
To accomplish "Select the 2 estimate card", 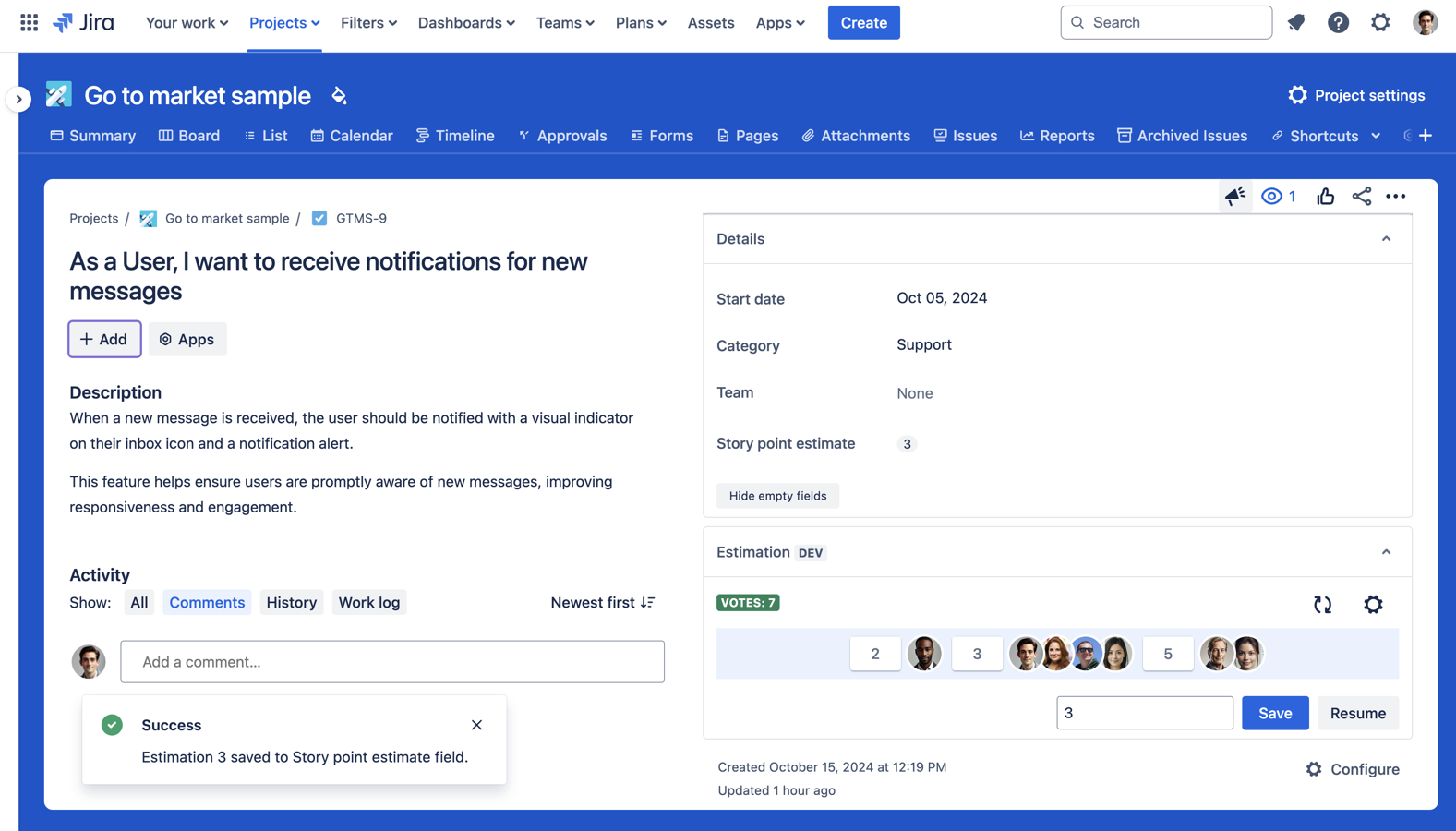I will coord(875,654).
